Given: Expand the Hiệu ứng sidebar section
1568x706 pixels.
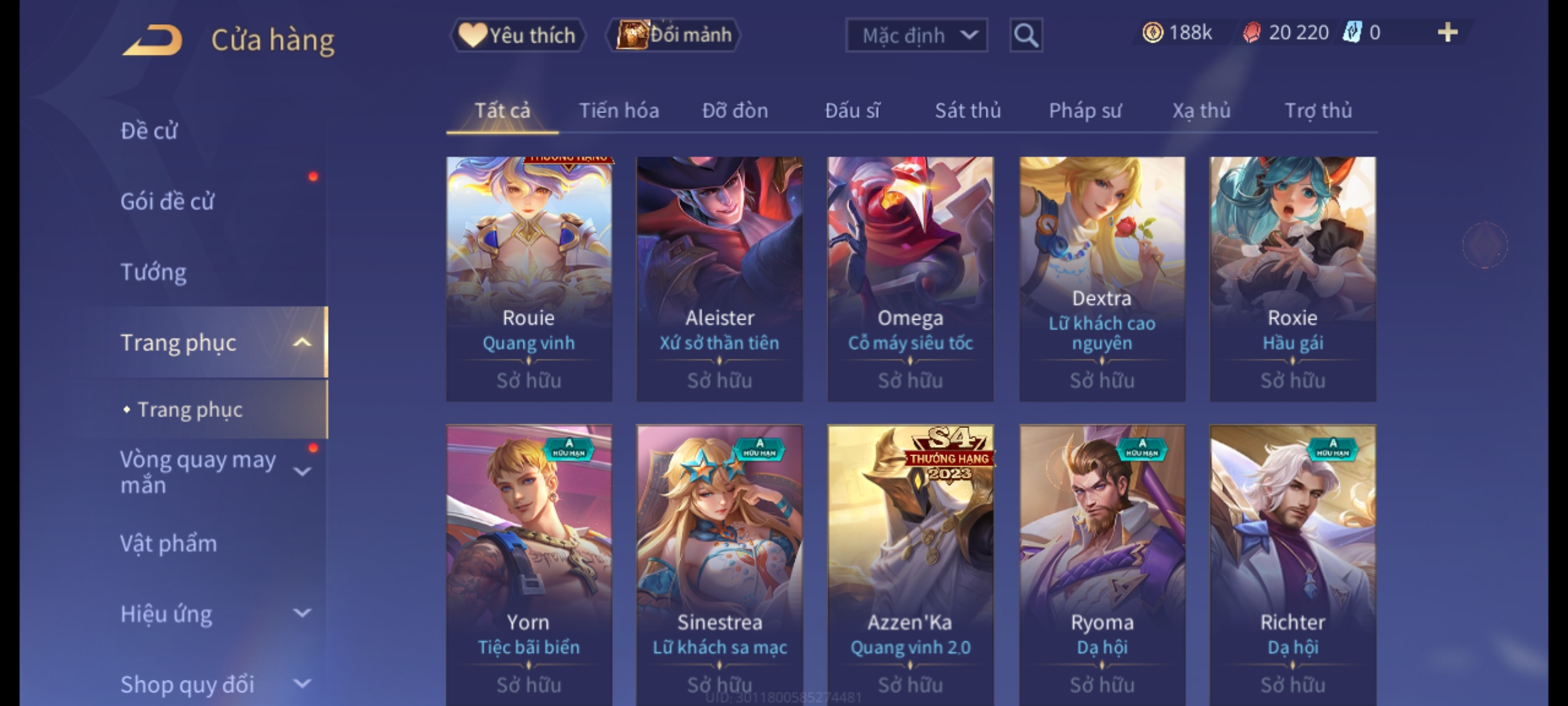Looking at the screenshot, I should click(x=302, y=613).
